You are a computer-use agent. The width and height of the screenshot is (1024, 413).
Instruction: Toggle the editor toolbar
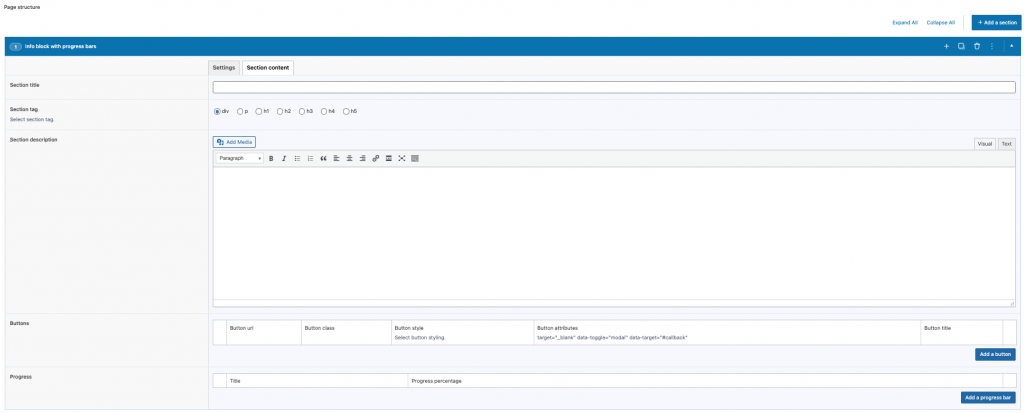click(x=415, y=158)
